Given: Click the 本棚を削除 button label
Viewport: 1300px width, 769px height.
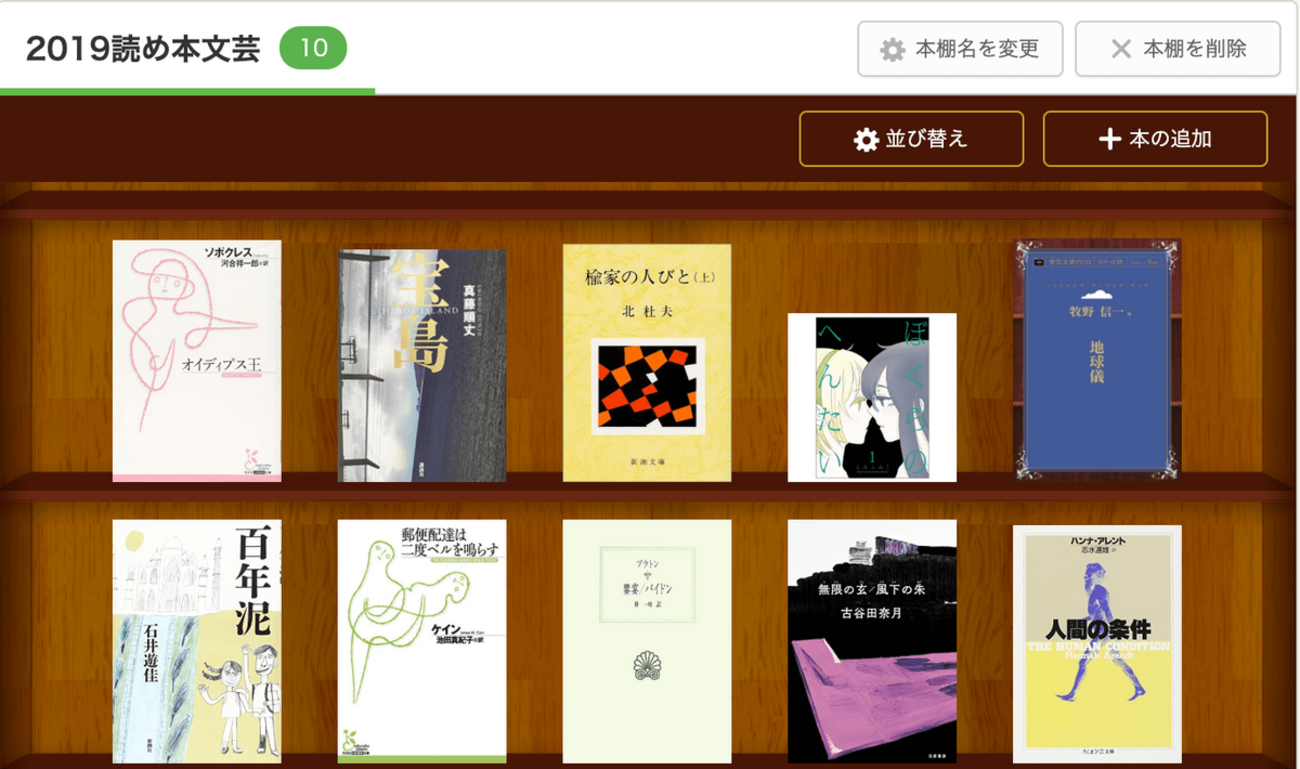Looking at the screenshot, I should 1194,48.
